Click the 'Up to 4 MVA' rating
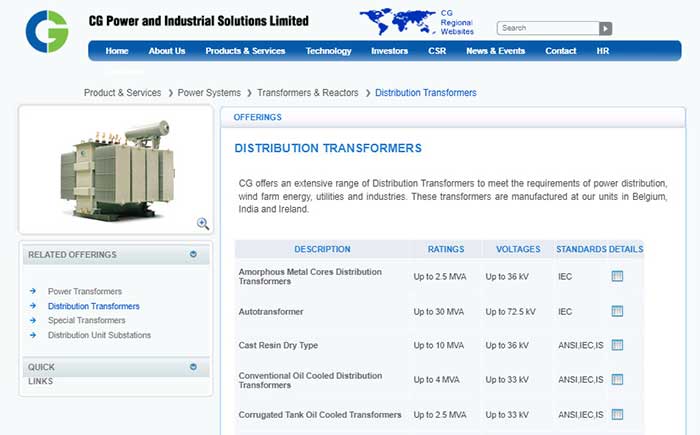Viewport: 700px width, 435px height. coord(436,380)
